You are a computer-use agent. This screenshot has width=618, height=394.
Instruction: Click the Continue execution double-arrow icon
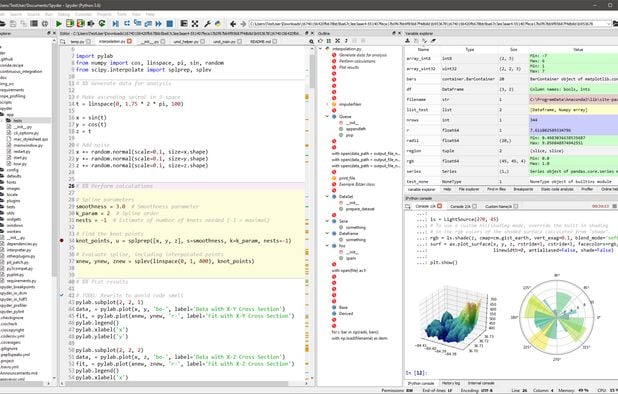(158, 24)
